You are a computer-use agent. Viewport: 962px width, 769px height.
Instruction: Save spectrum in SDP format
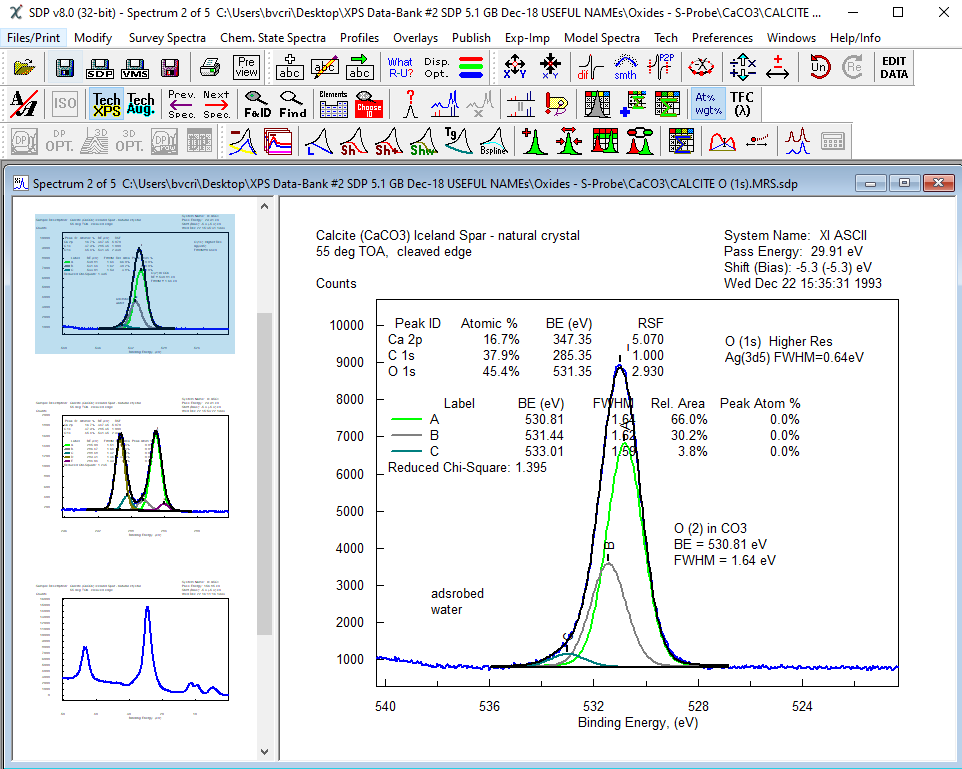point(99,67)
